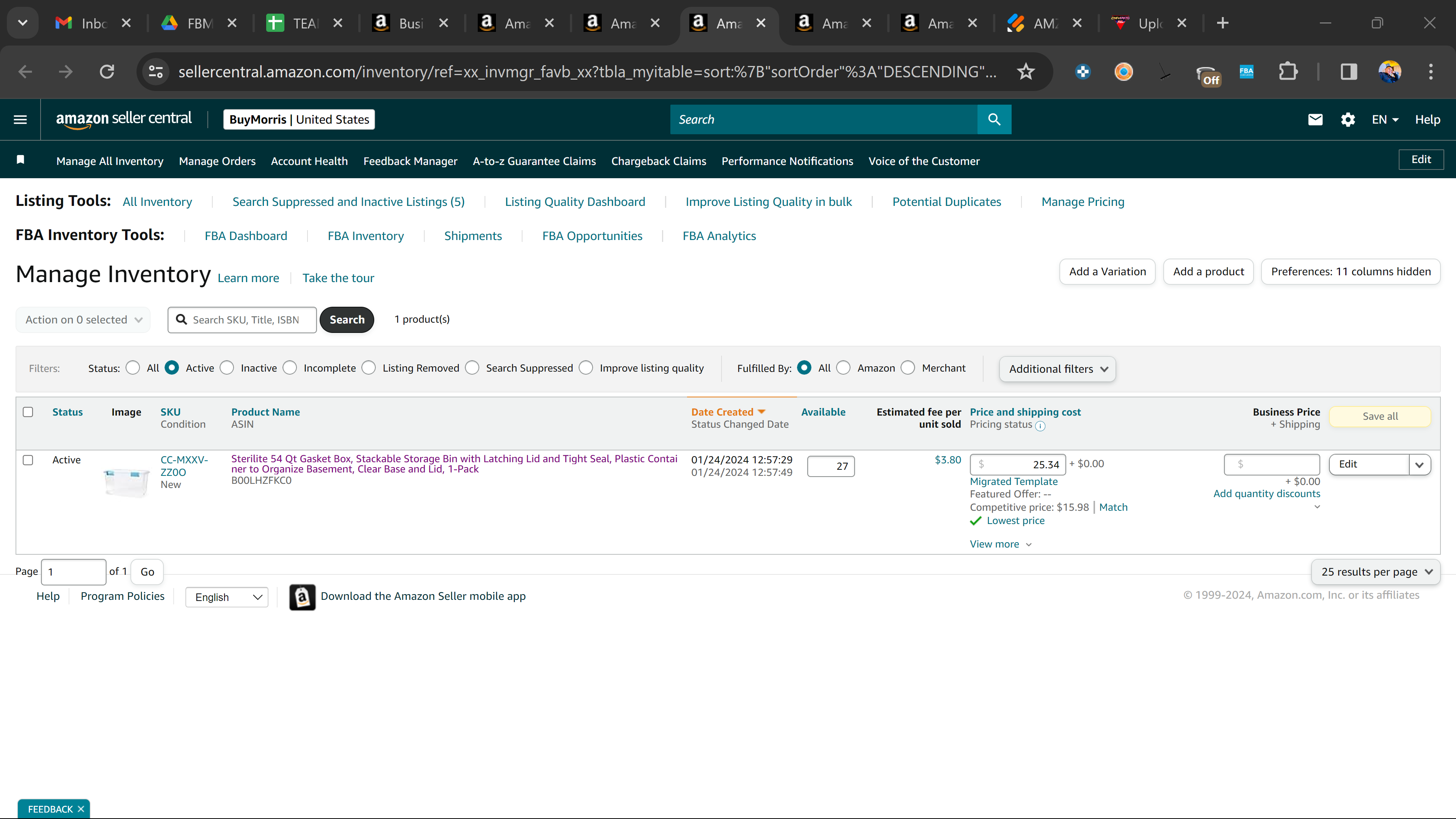Screen dimensions: 1456x819
Task: Close the FEEDBACK tab with its X
Action: coord(81,809)
